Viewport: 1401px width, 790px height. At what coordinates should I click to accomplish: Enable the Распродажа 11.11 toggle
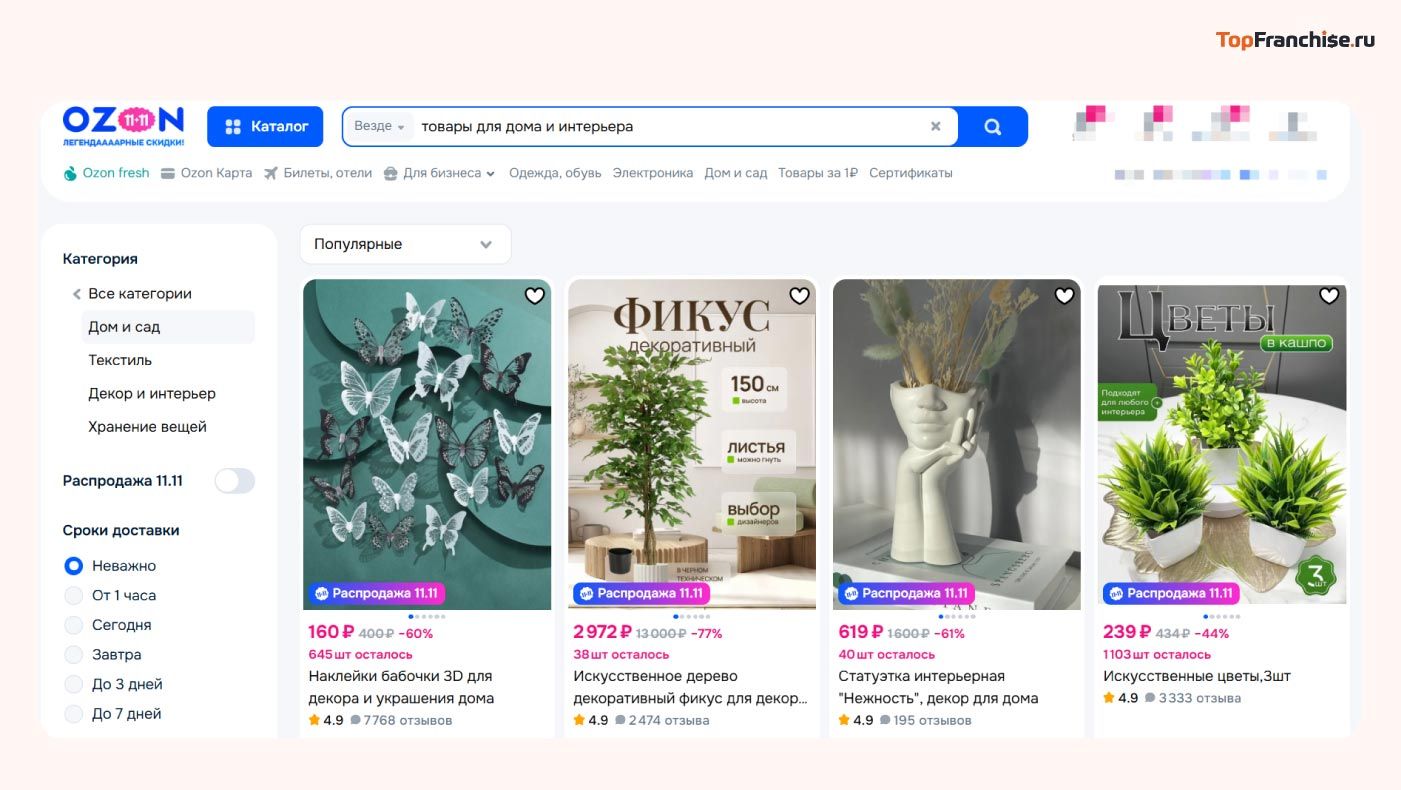[x=234, y=481]
